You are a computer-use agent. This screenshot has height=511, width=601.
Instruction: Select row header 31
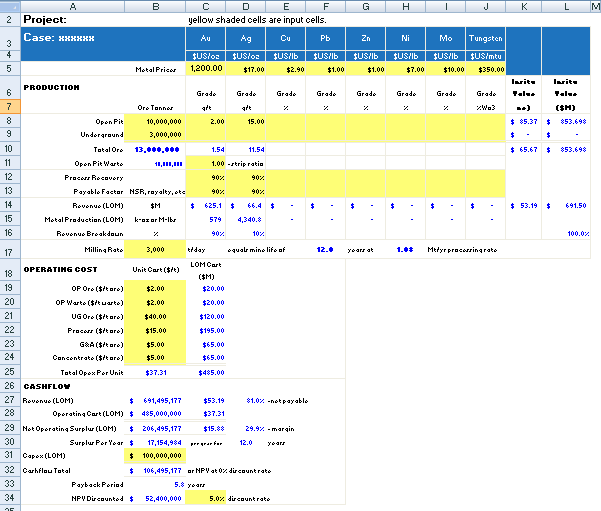pos(9,455)
